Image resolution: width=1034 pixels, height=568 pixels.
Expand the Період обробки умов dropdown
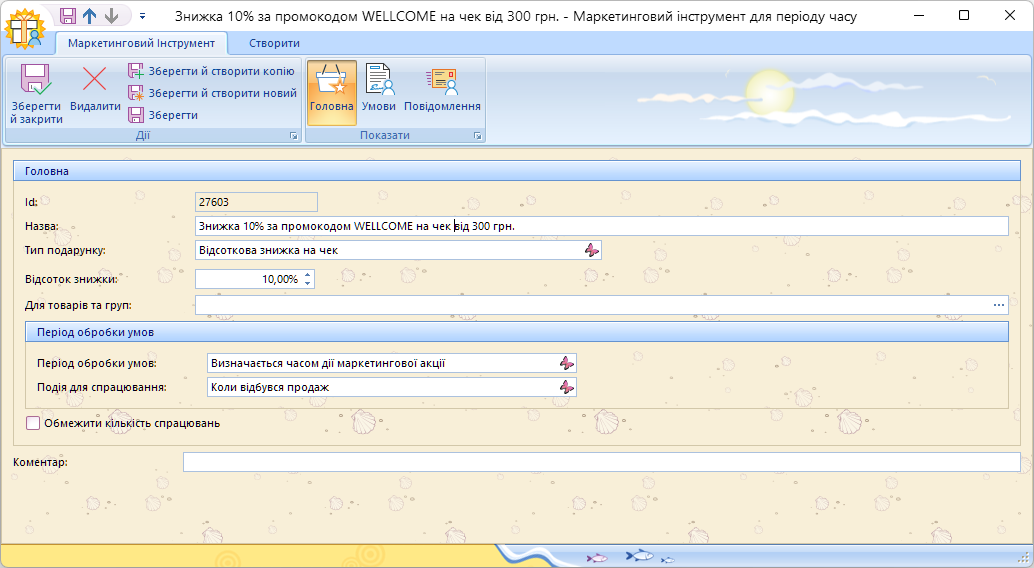(567, 363)
